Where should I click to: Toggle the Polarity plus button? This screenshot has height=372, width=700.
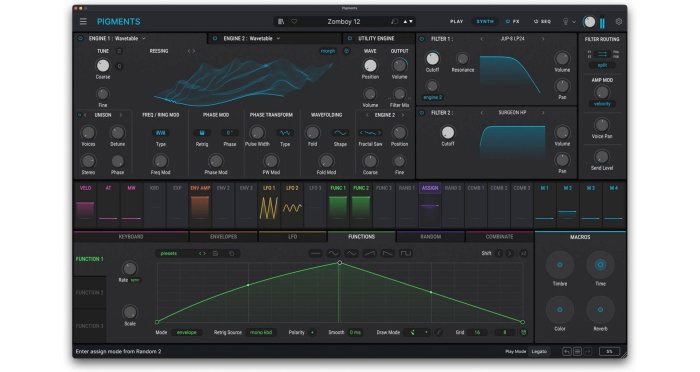coord(312,332)
